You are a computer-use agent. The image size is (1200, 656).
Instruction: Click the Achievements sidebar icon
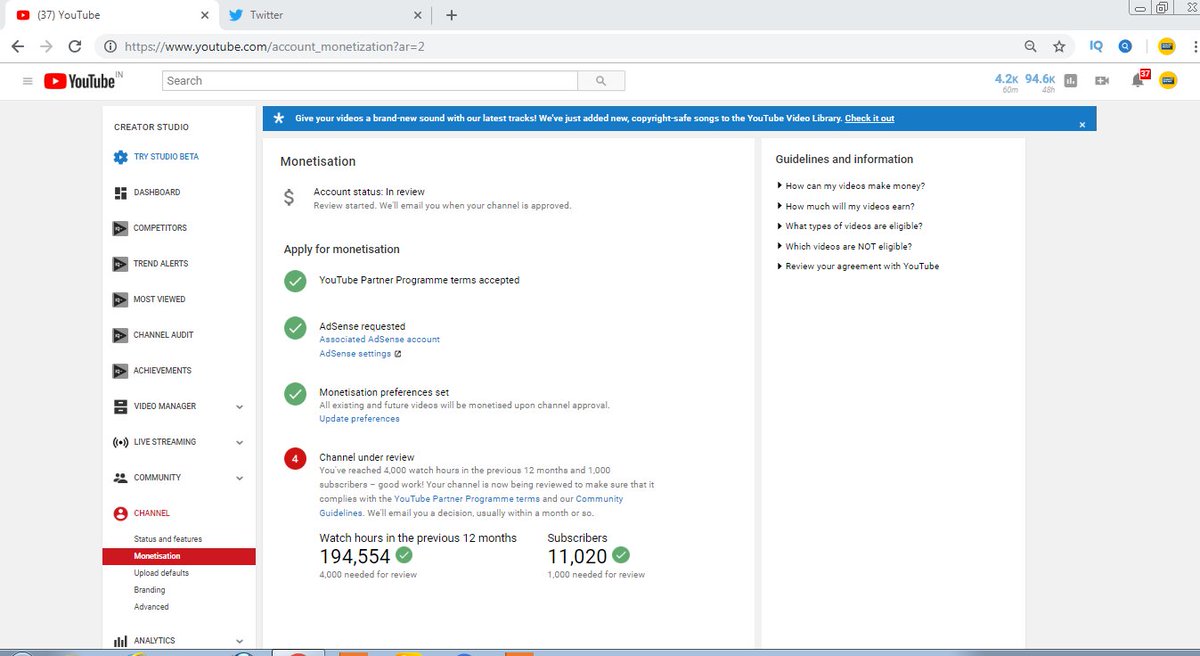pyautogui.click(x=121, y=371)
